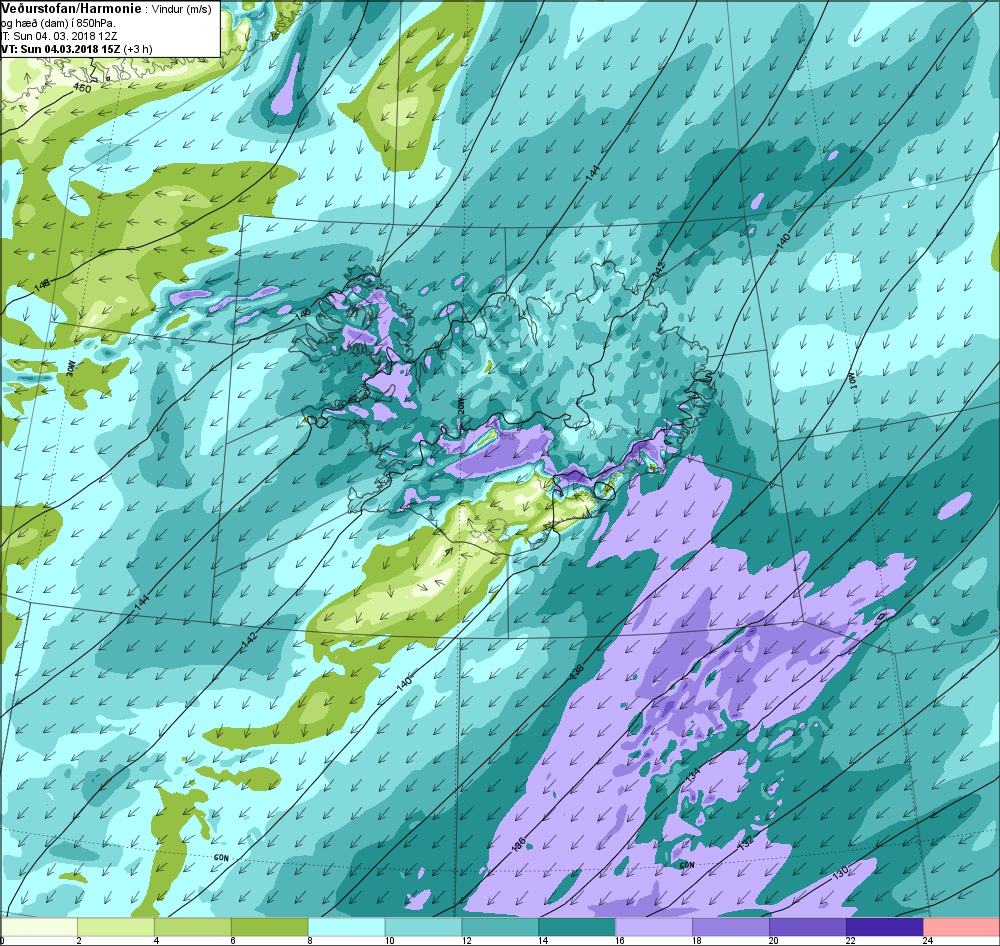The width and height of the screenshot is (1000, 946).
Task: Click the "132" height contour label
Action: click(x=746, y=842)
